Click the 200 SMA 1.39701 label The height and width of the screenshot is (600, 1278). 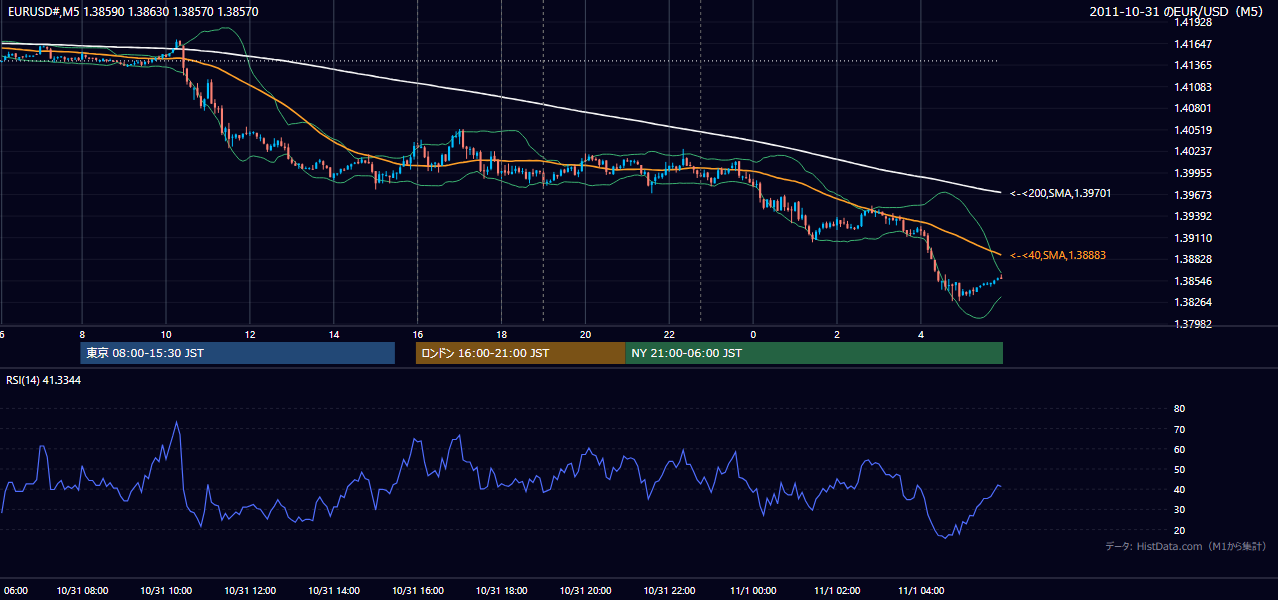(1060, 193)
